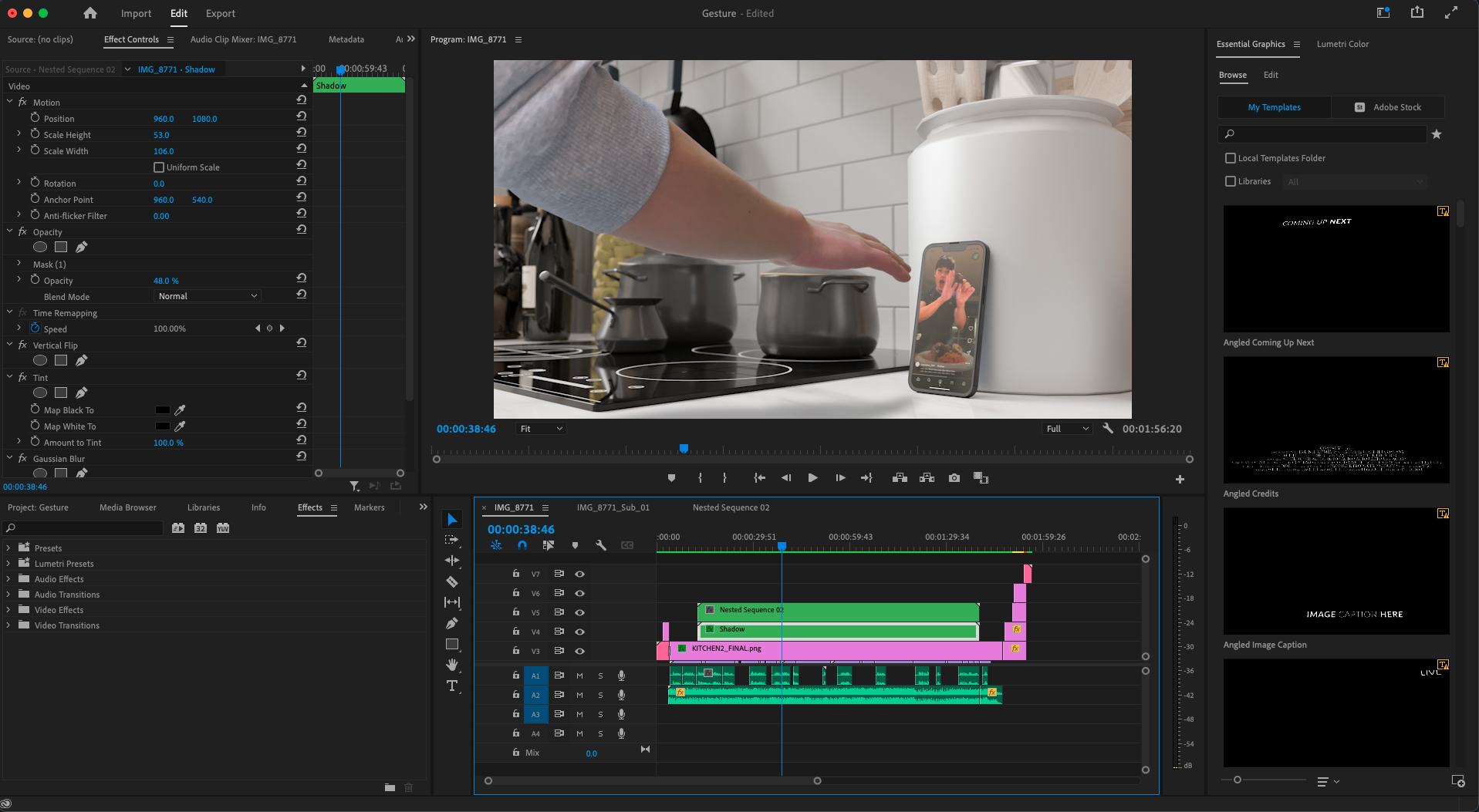Click the Map Black To eyedropper
This screenshot has width=1479, height=812.
tap(180, 410)
